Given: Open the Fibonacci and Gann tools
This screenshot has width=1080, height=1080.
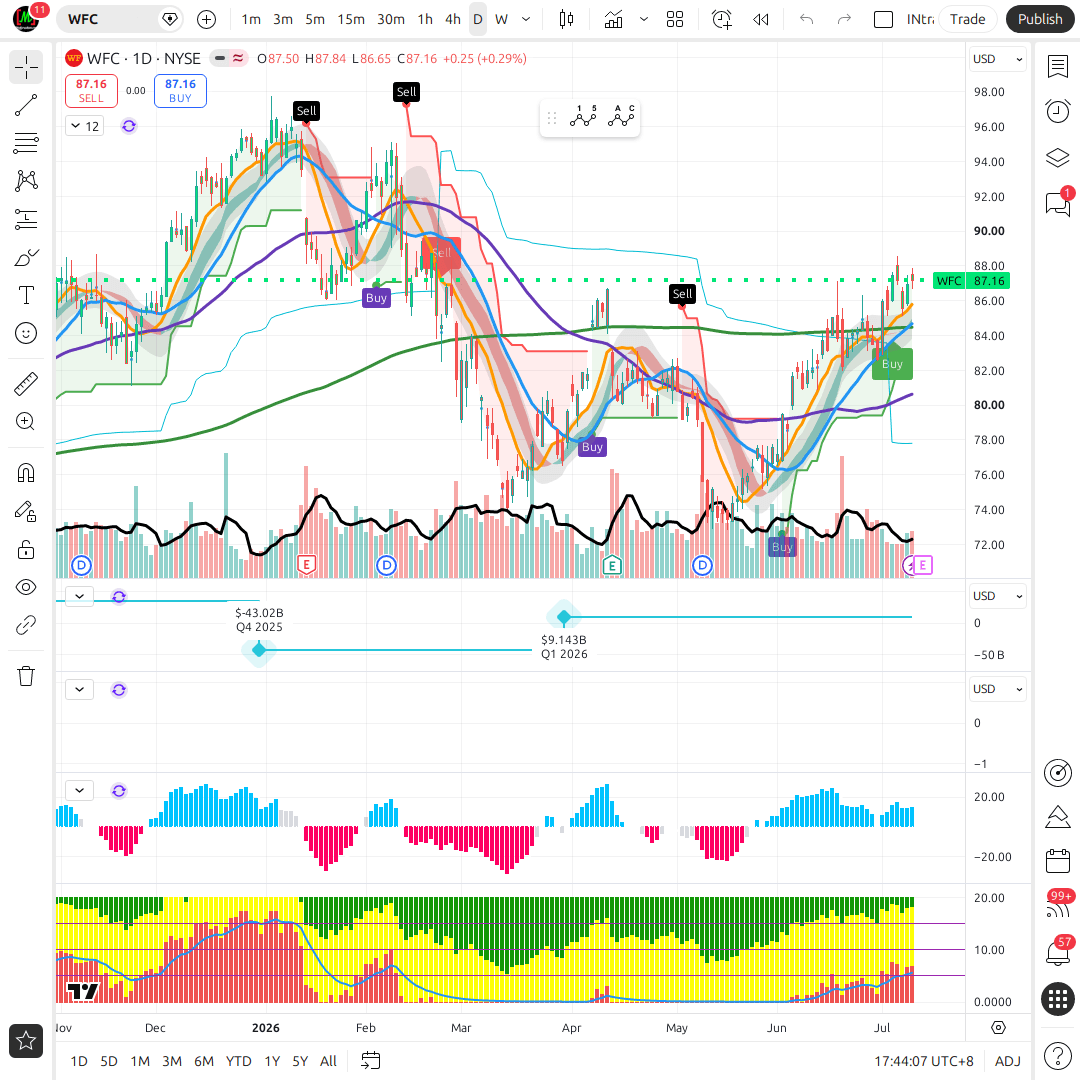Looking at the screenshot, I should point(26,143).
